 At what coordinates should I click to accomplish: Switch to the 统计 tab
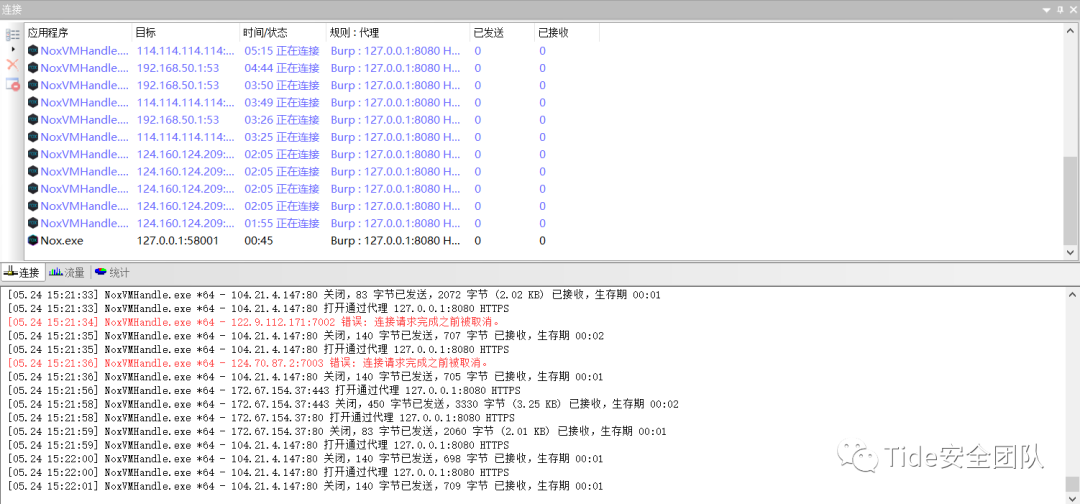112,273
